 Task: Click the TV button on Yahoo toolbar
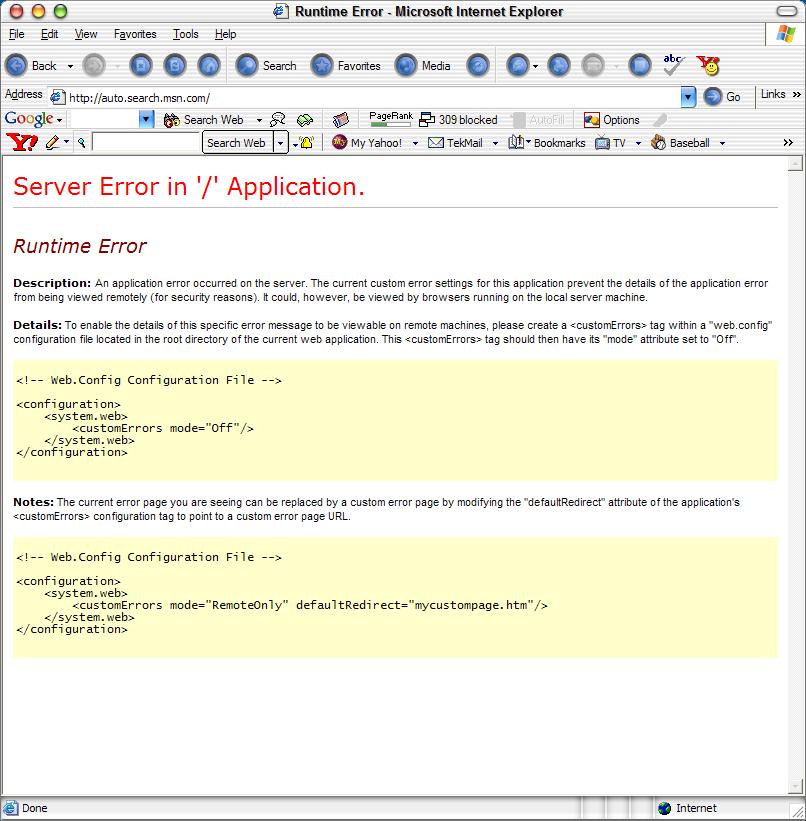pos(611,142)
